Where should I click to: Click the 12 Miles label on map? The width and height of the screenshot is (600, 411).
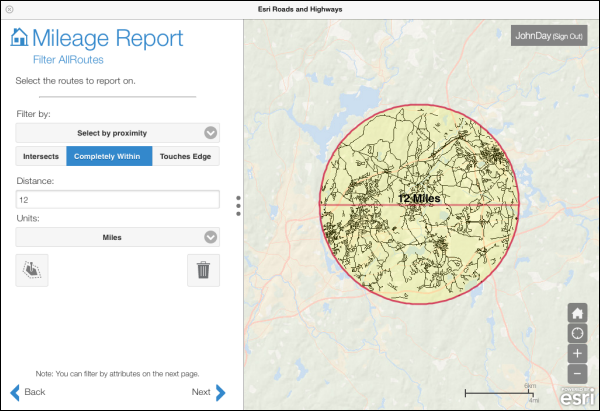point(420,199)
